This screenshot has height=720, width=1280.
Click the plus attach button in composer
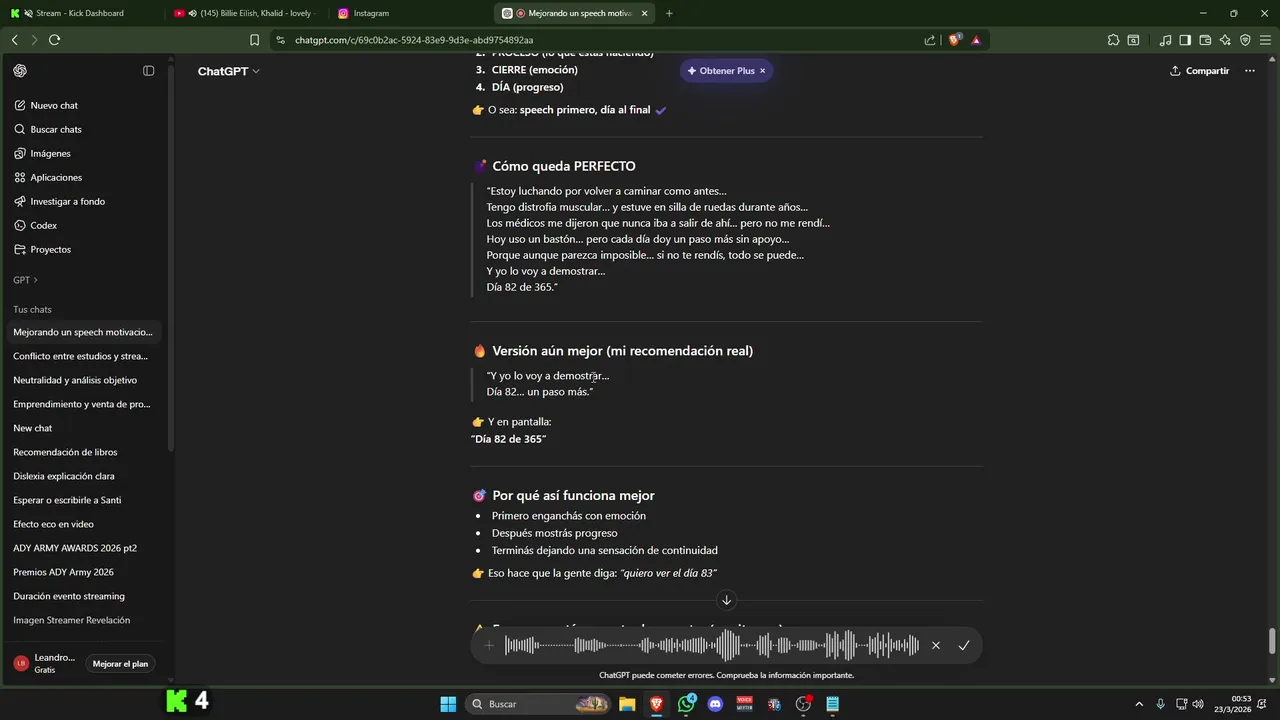pyautogui.click(x=489, y=646)
